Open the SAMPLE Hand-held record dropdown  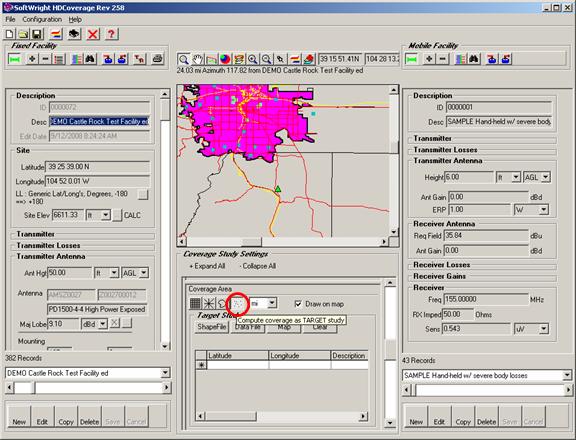point(567,375)
